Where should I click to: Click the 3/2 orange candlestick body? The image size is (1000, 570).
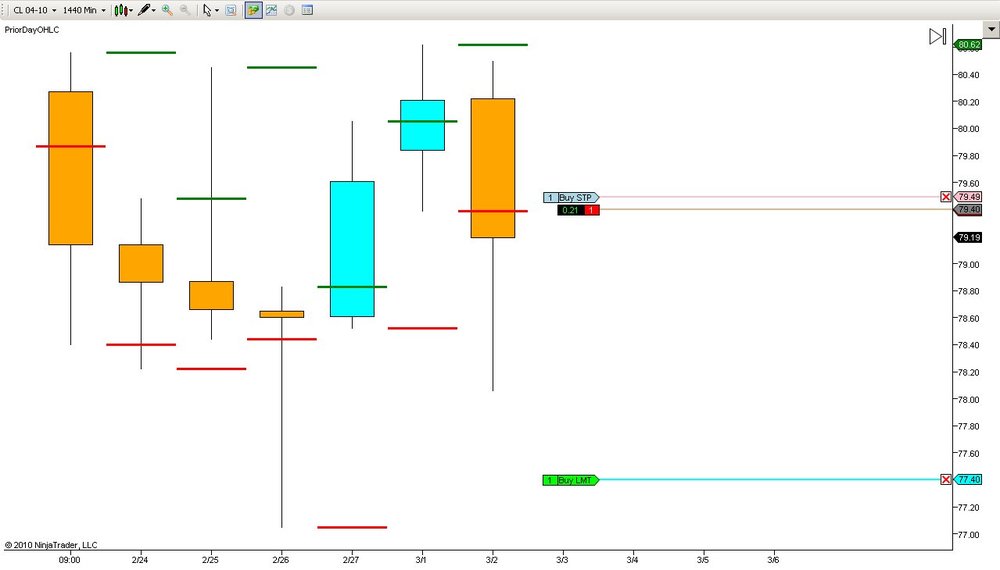493,168
